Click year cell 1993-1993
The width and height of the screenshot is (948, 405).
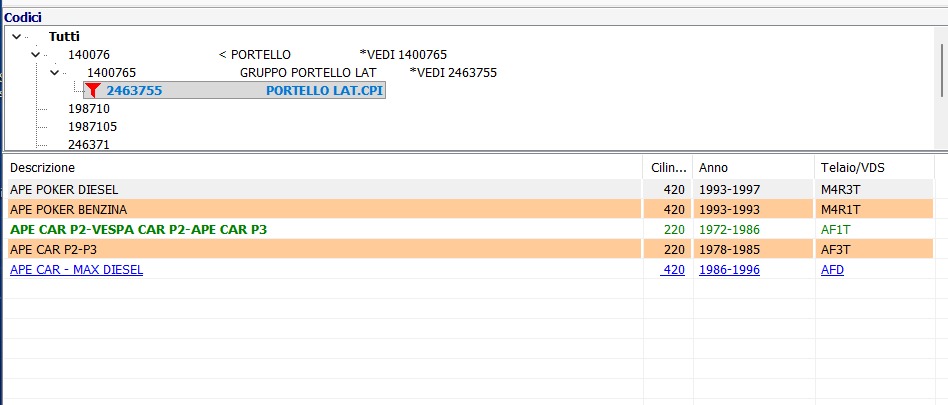click(x=729, y=210)
